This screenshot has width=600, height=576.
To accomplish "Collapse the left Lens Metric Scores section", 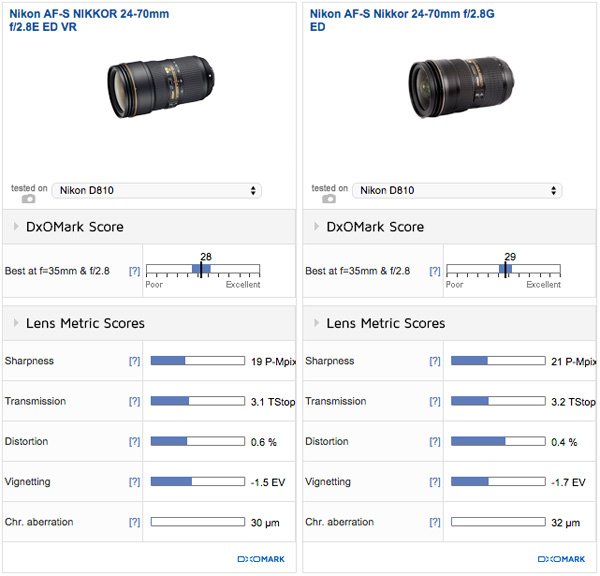I will coord(17,323).
